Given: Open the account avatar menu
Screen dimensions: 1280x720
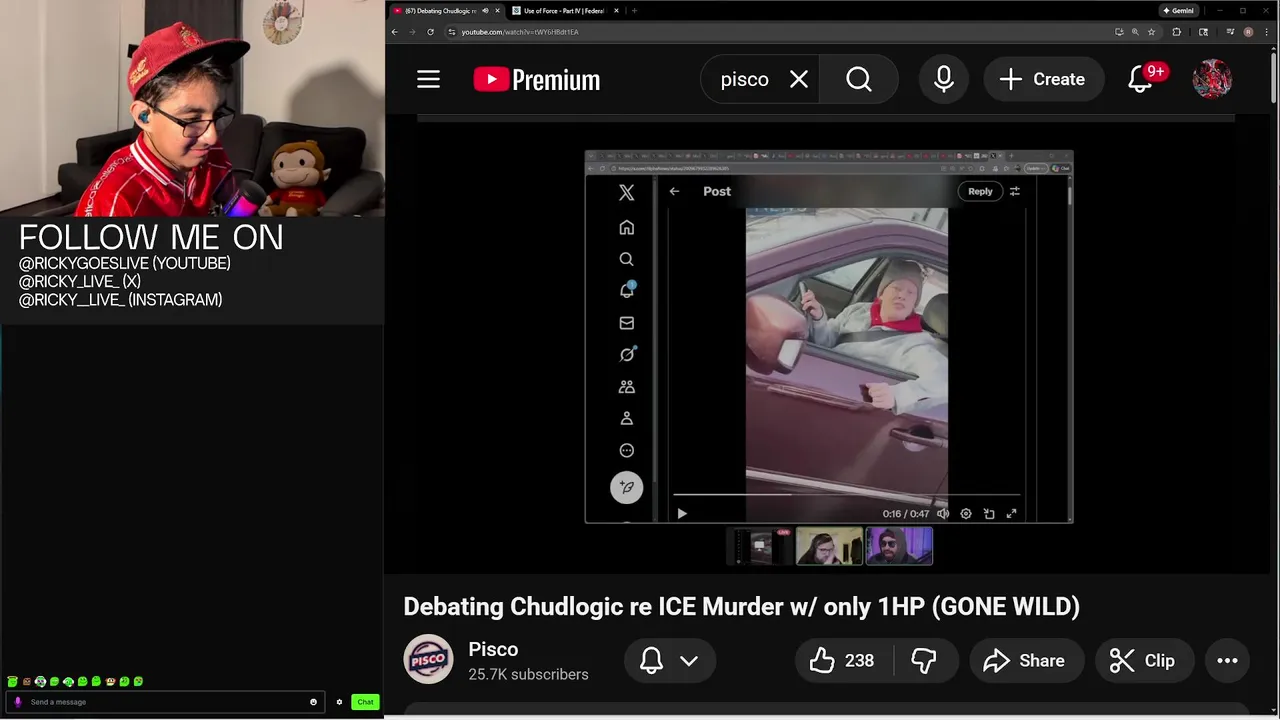Looking at the screenshot, I should tap(1212, 79).
